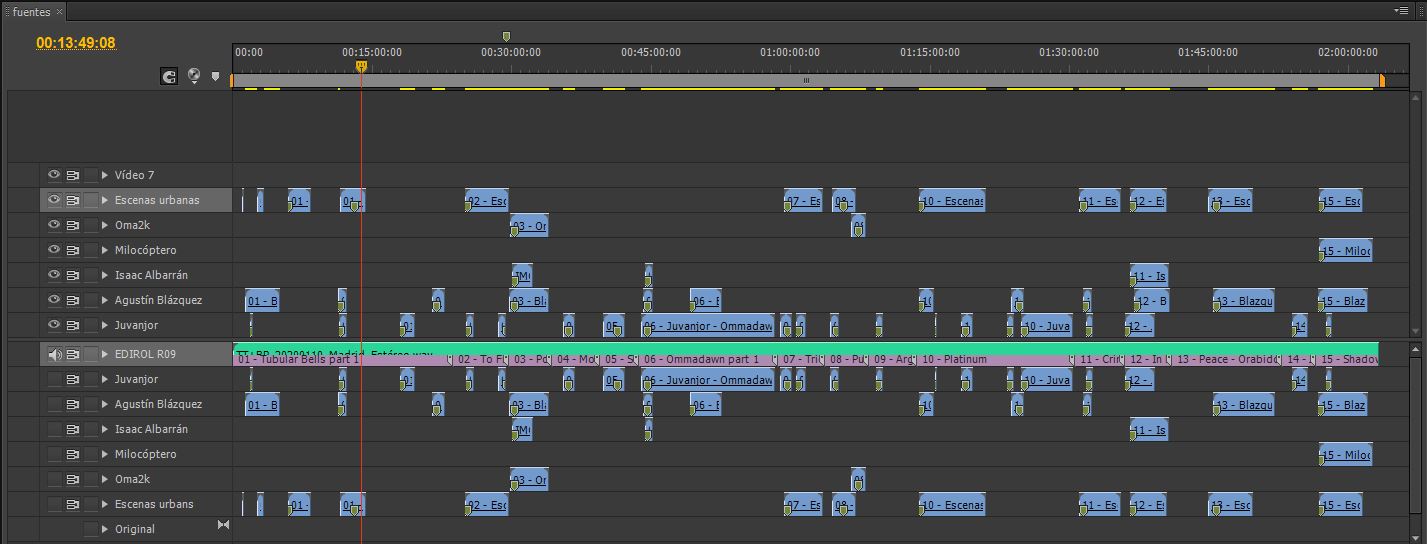
Task: Hide the Milocóptero video track
Action: [x=54, y=250]
